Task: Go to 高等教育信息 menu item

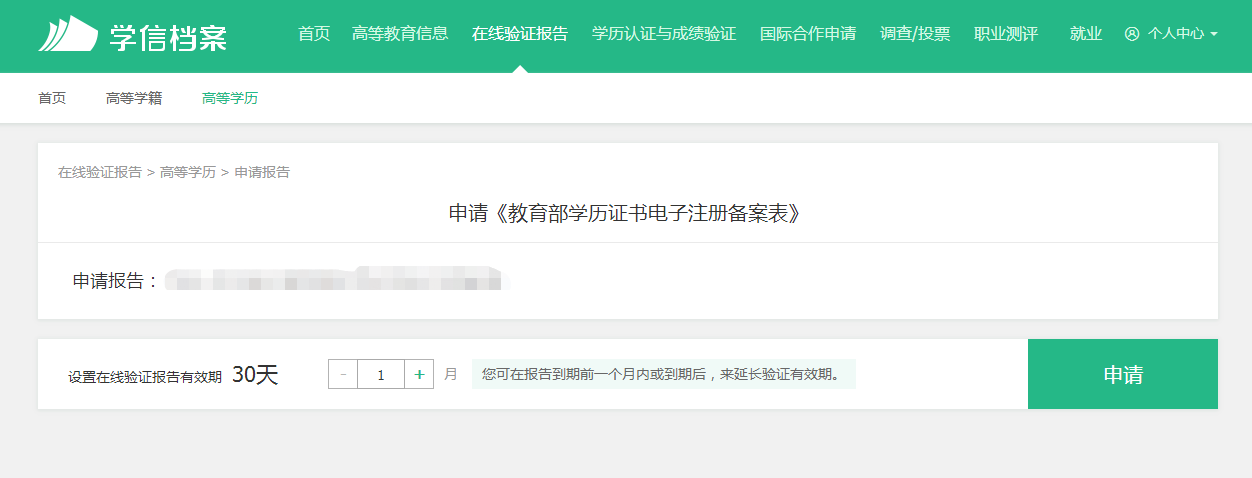Action: pyautogui.click(x=400, y=34)
